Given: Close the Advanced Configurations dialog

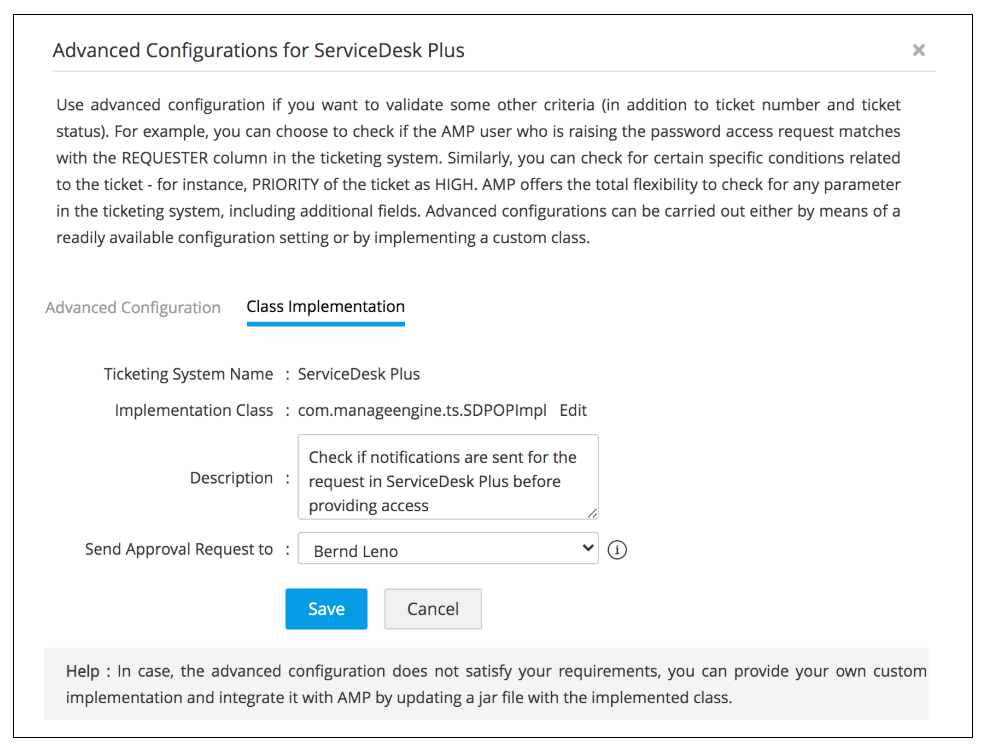Looking at the screenshot, I should (x=918, y=50).
